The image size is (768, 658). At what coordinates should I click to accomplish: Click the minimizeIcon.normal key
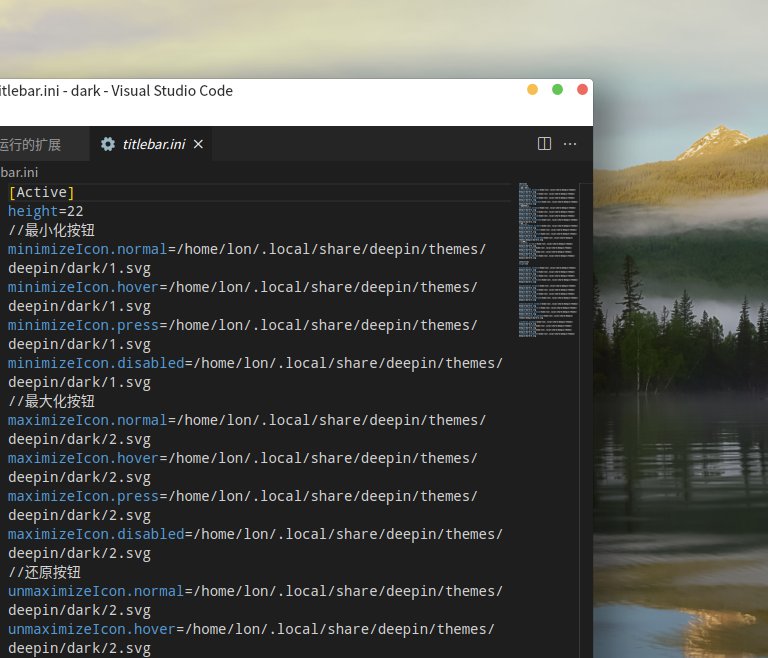[88, 249]
